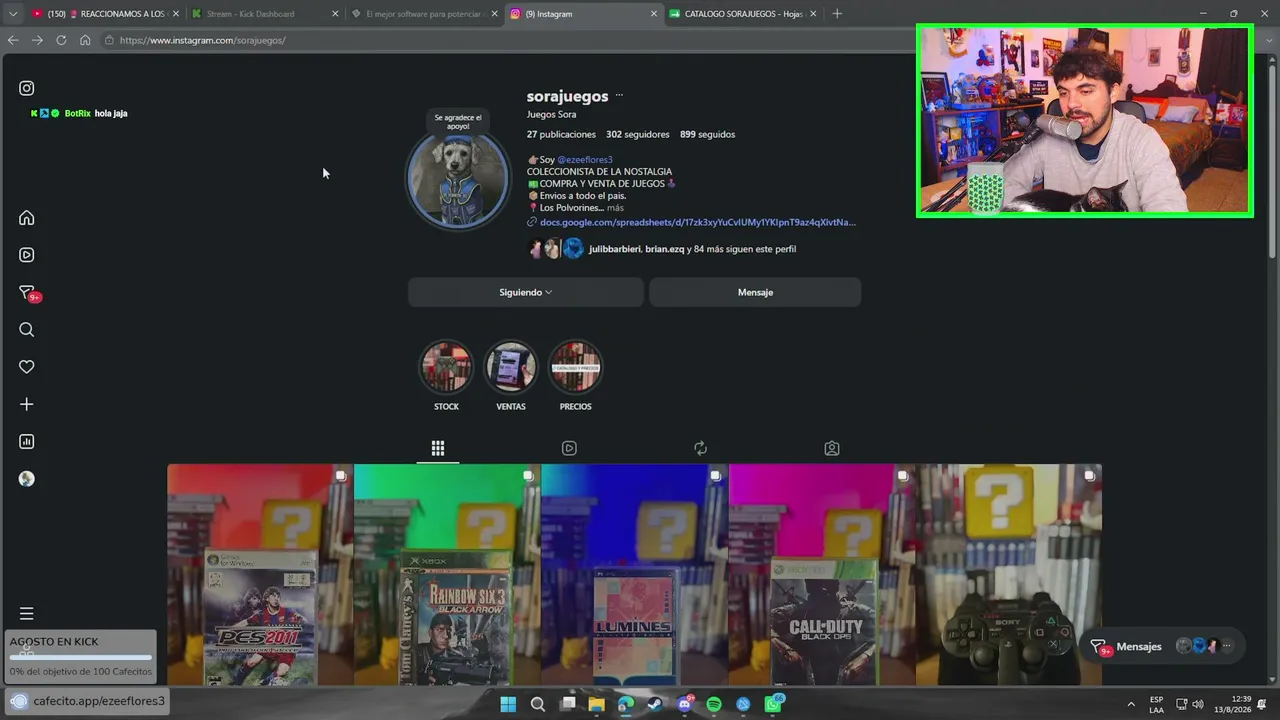The height and width of the screenshot is (720, 1280).
Task: Expand the bio with the 'más' link
Action: click(x=615, y=208)
